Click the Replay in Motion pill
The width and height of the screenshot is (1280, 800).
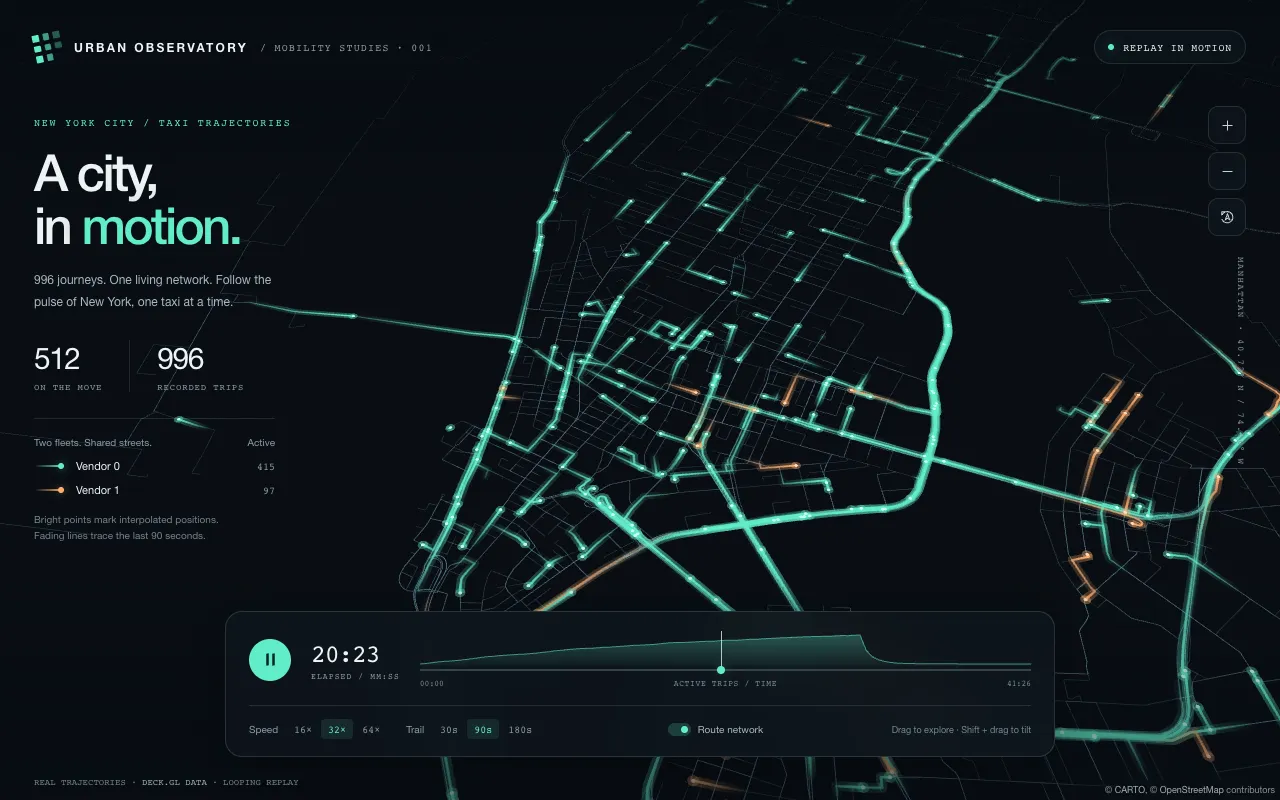[x=1169, y=48]
